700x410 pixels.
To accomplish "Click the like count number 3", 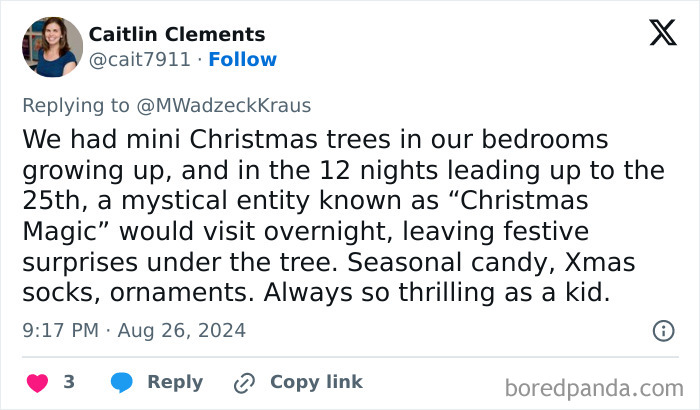I will point(69,382).
